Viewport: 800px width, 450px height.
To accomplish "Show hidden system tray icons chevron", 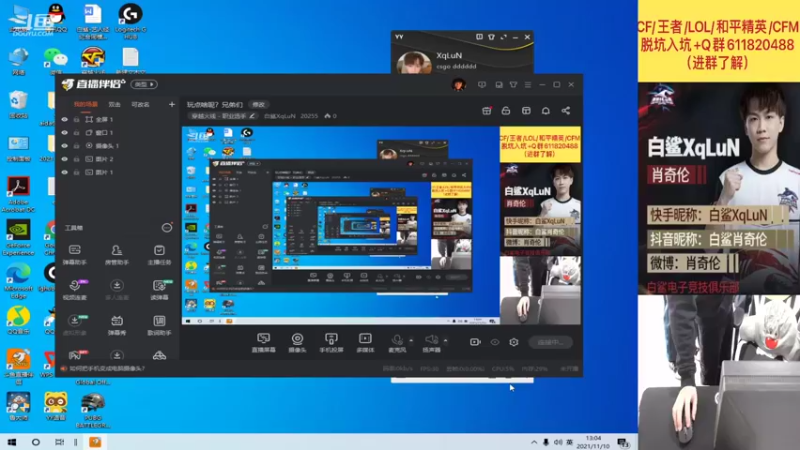I will [x=534, y=442].
